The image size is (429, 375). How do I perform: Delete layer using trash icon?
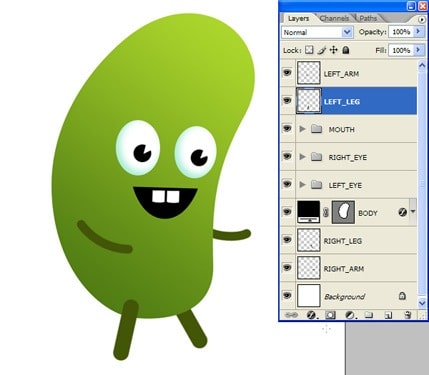coord(407,315)
